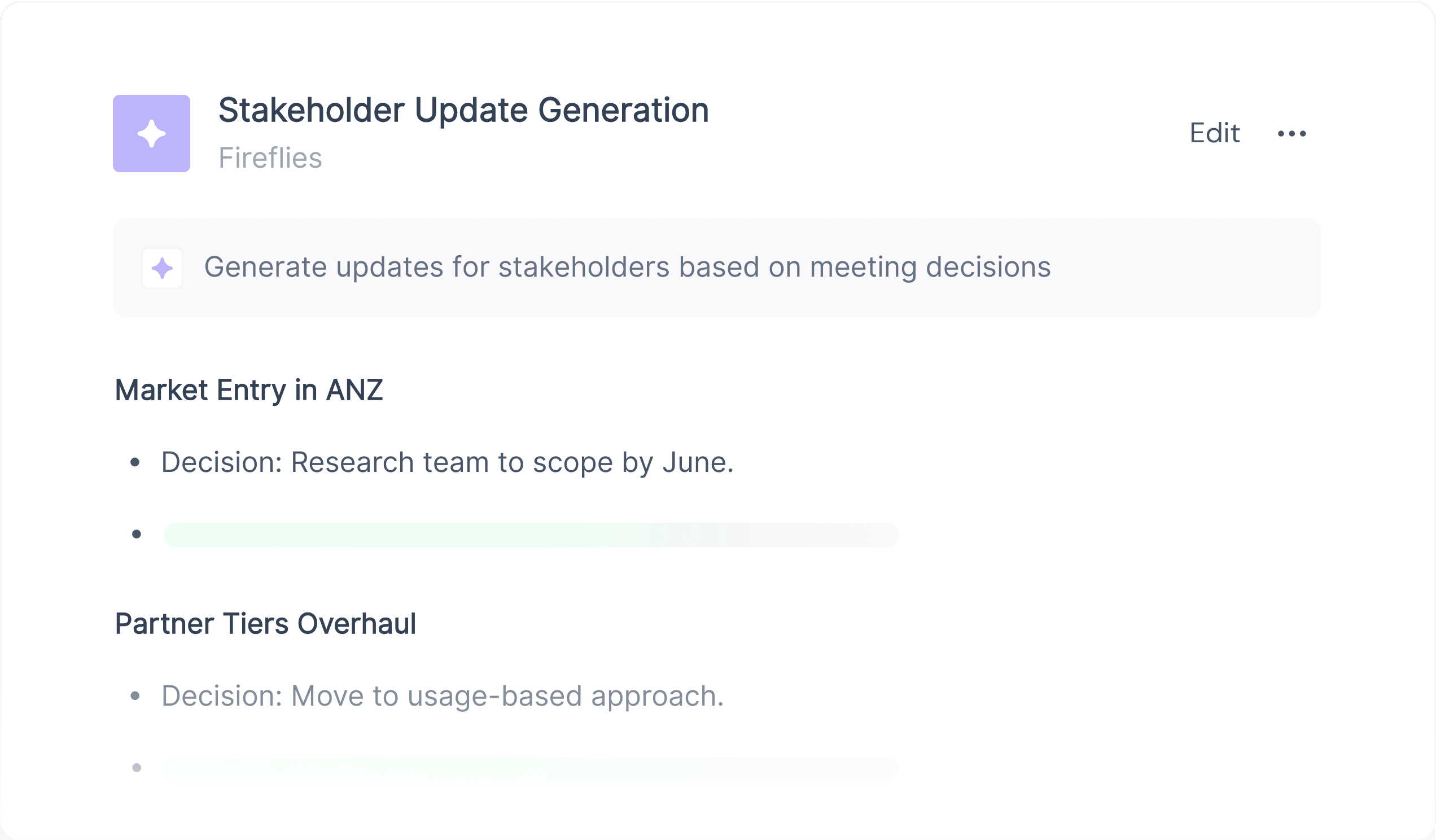Select the 'Generate updates for stakeholders' prompt text
Viewport: 1436px width, 840px height.
(627, 267)
